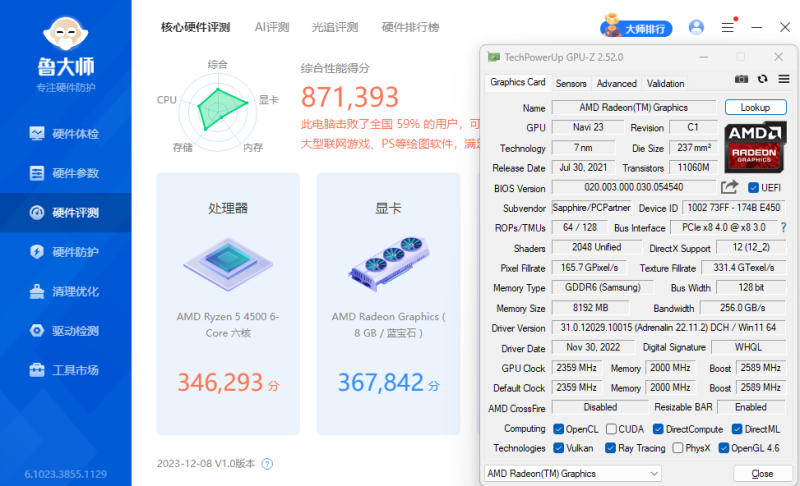
Task: Click the 256.0 GB/s bandwidth value
Action: pyautogui.click(x=742, y=308)
